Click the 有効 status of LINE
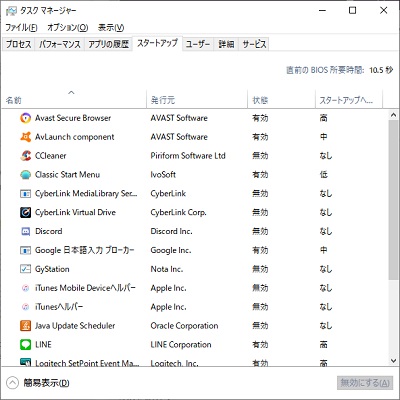This screenshot has width=400, height=400. tap(260, 345)
